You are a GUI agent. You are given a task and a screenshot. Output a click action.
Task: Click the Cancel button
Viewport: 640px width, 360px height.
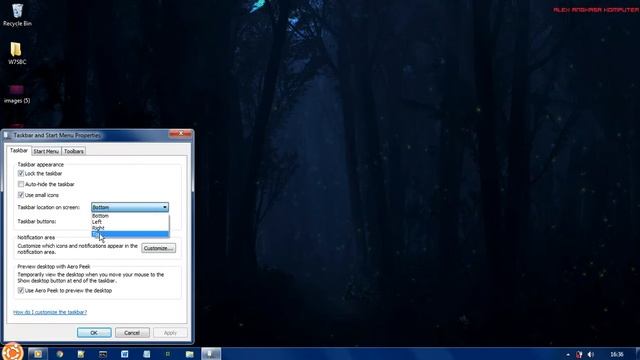[132, 333]
